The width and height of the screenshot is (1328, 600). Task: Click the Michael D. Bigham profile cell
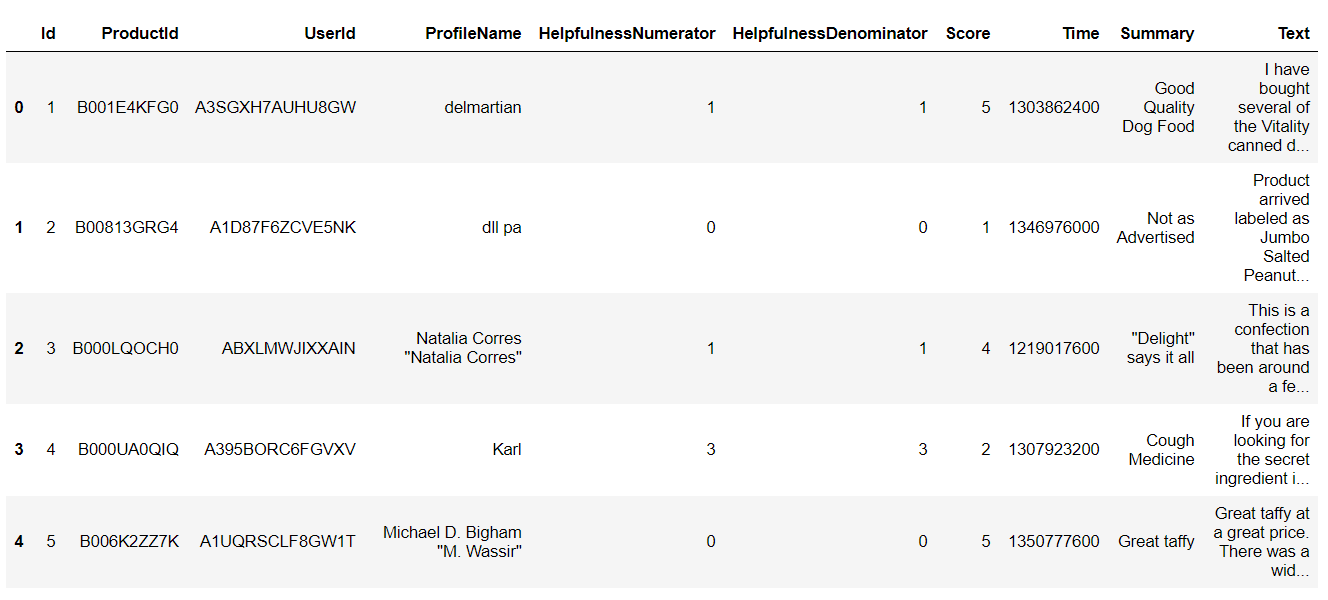click(452, 541)
